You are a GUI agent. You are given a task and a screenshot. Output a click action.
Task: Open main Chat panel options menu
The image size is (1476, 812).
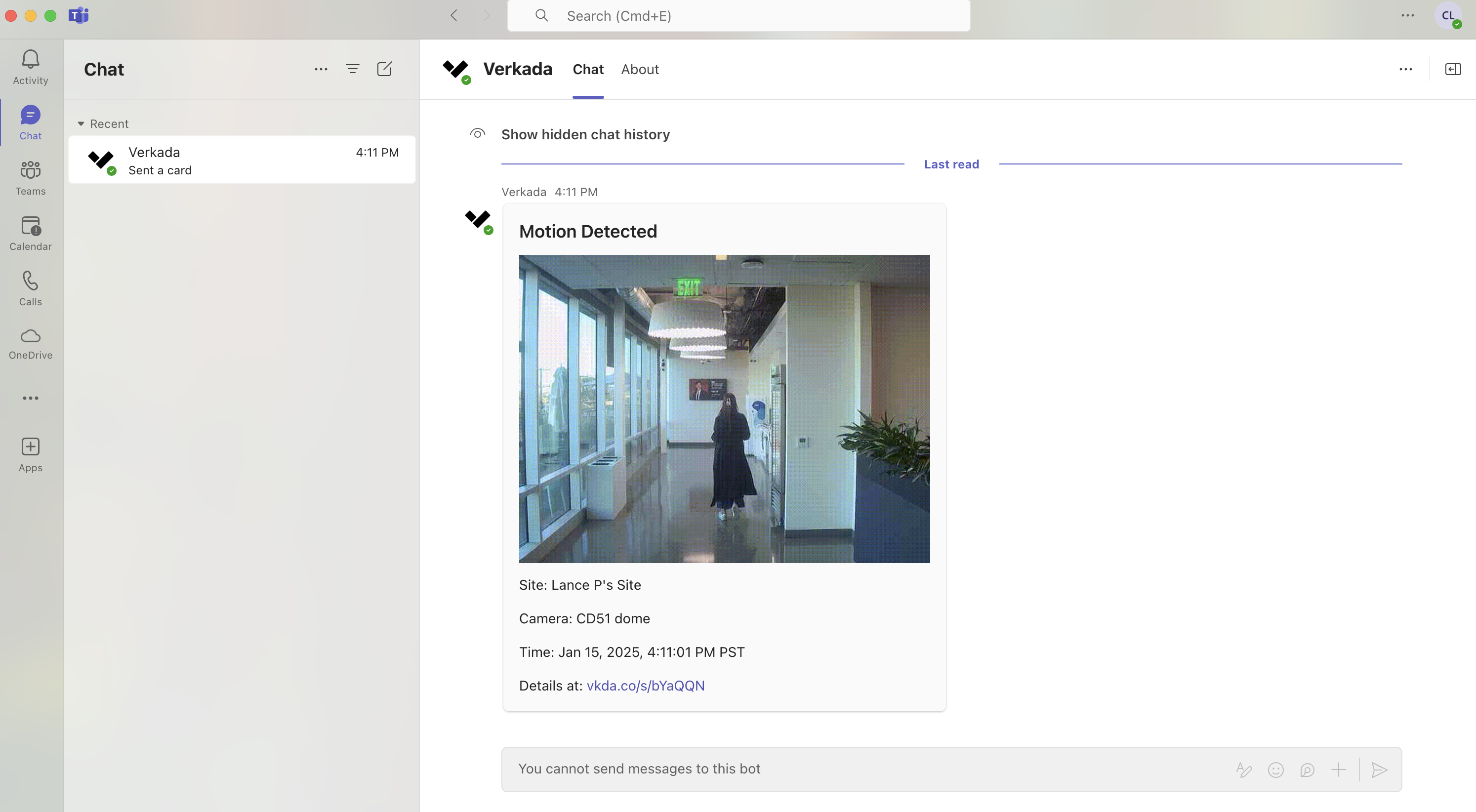pyautogui.click(x=320, y=68)
